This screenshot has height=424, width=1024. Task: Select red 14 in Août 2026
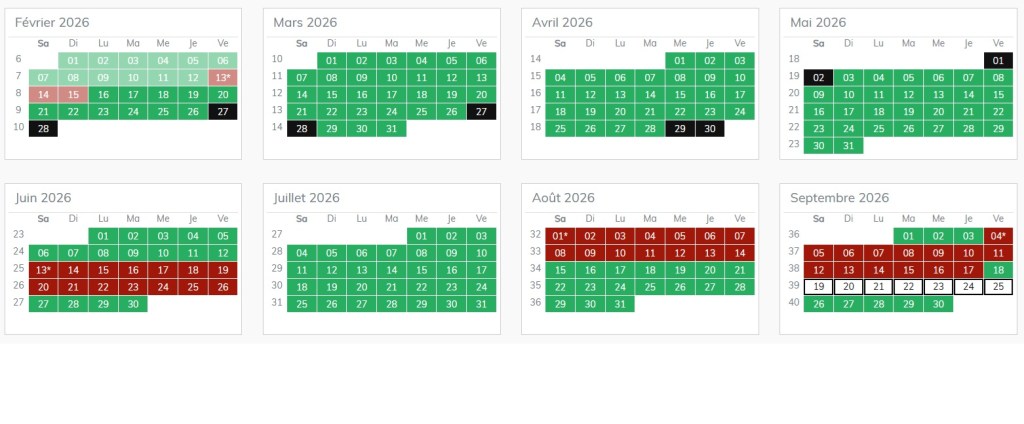point(739,253)
